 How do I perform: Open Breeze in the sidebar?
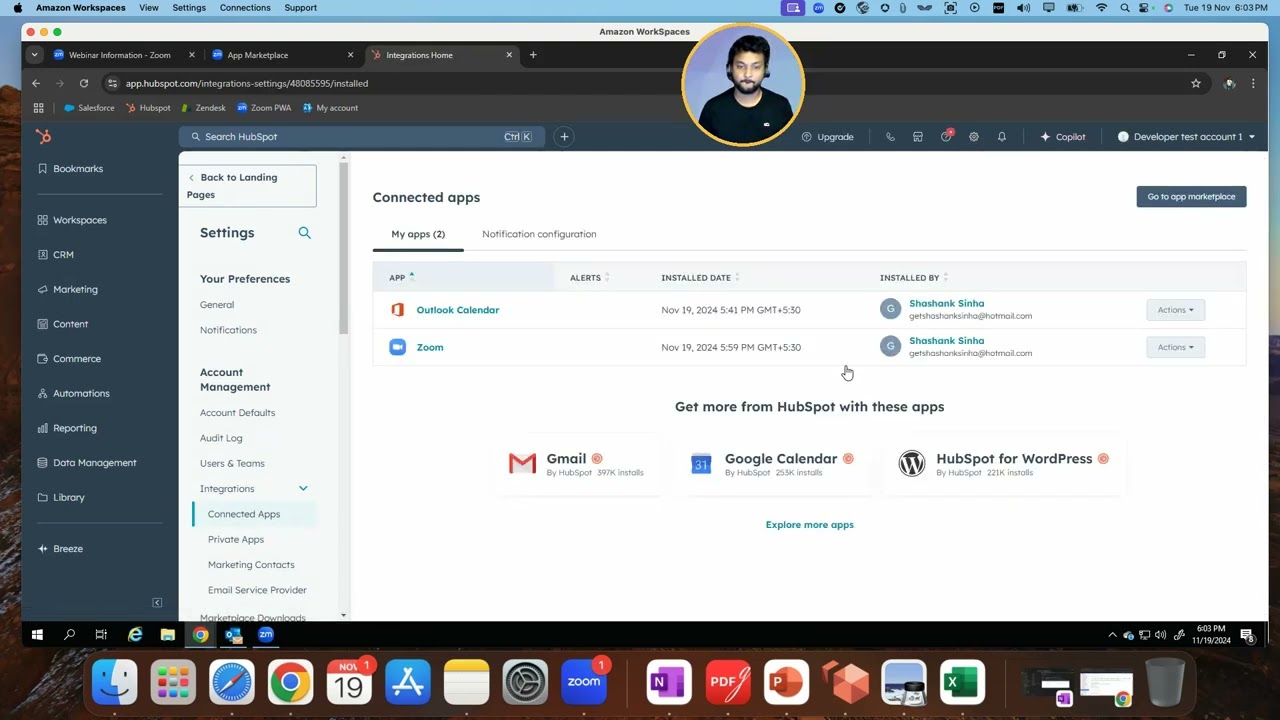click(60, 549)
